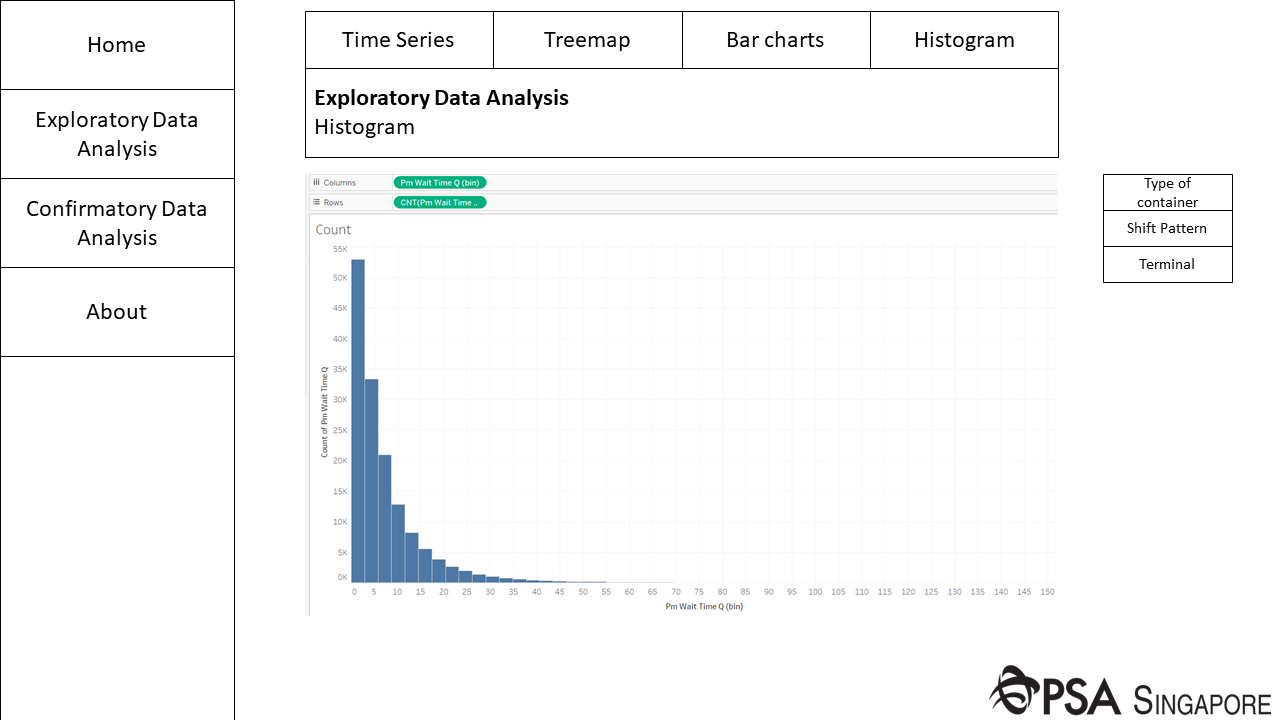The width and height of the screenshot is (1280, 720).
Task: Expand the Terminal filter
Action: (1167, 264)
